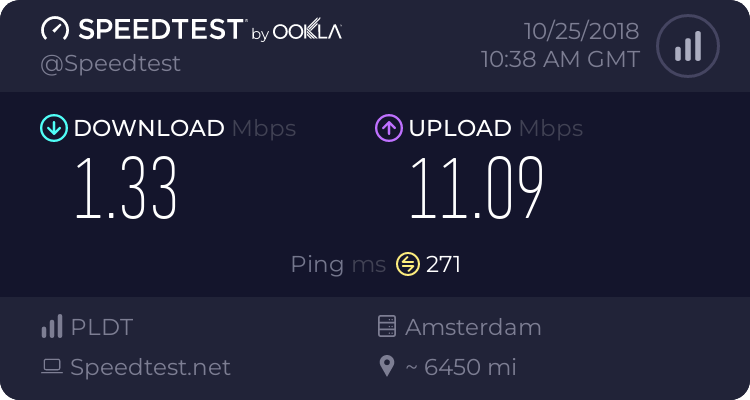This screenshot has height=400, width=750.
Task: Select the 11.09 upload speed value
Action: (x=477, y=190)
